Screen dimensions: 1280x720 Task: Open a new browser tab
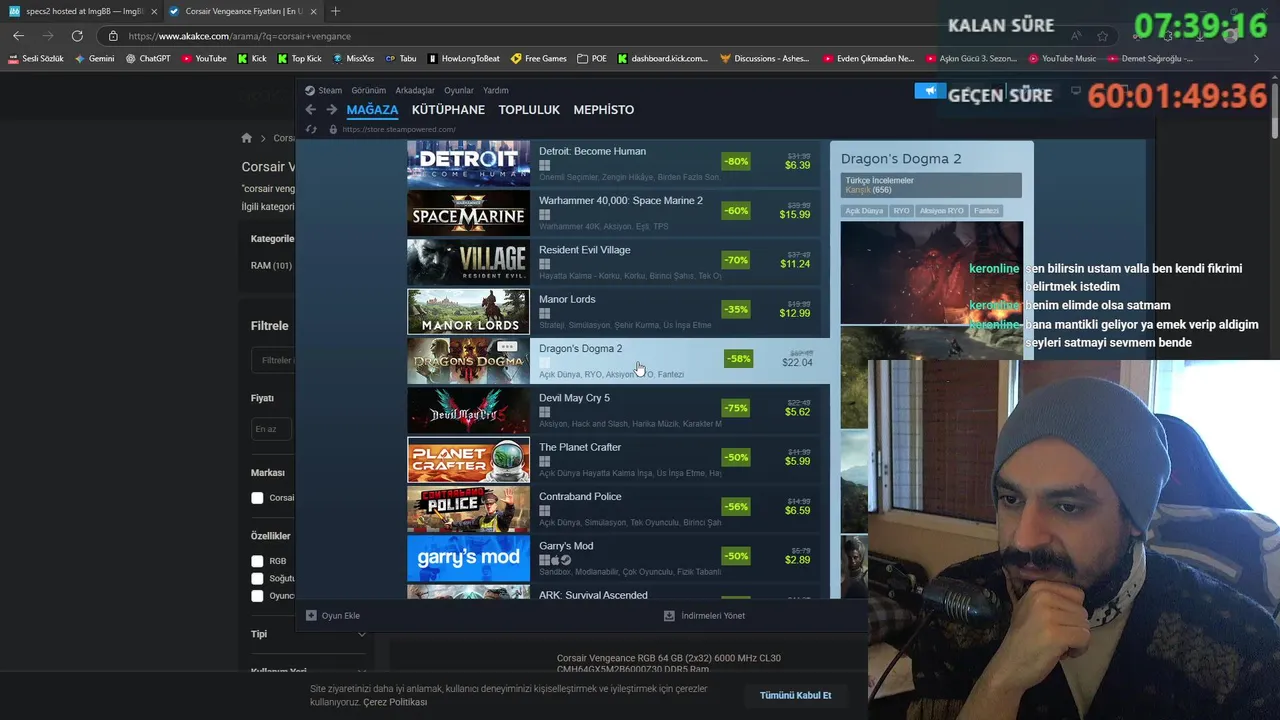click(x=335, y=11)
